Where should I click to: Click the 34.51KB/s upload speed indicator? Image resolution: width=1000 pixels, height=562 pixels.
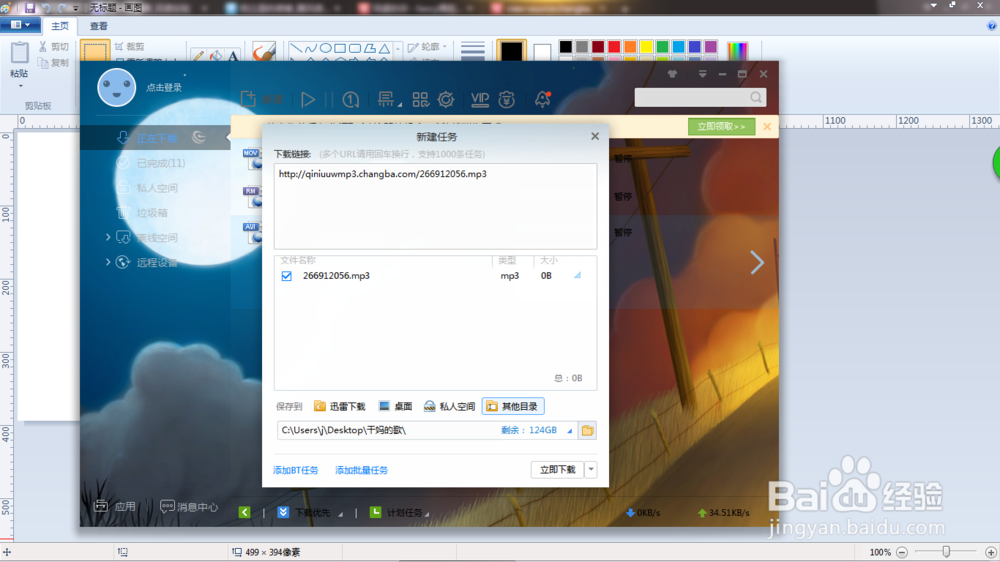[x=724, y=513]
